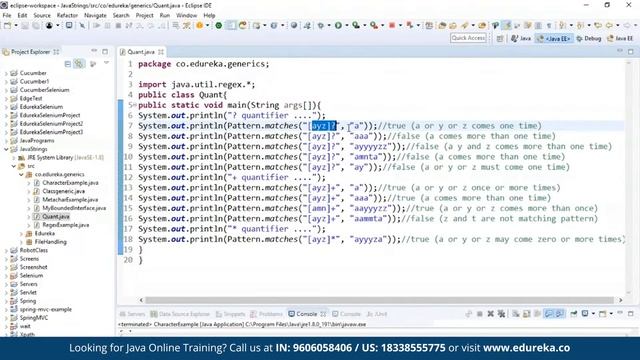Switch to the Problems tab
The height and width of the screenshot is (360, 640).
click(x=267, y=314)
